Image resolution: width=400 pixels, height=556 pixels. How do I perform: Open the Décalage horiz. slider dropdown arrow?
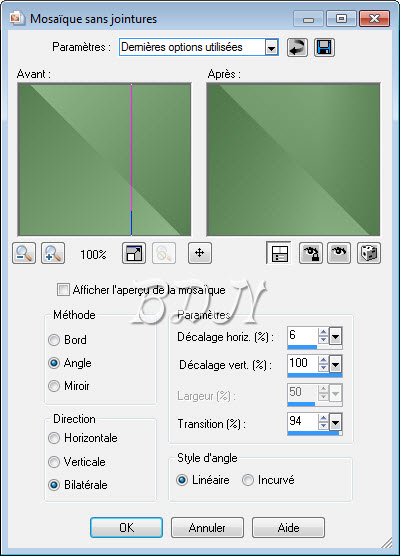[x=335, y=336]
